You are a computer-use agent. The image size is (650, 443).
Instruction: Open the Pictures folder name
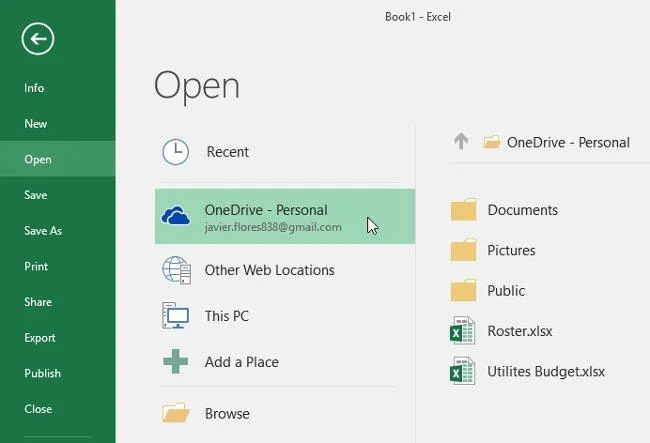click(511, 250)
